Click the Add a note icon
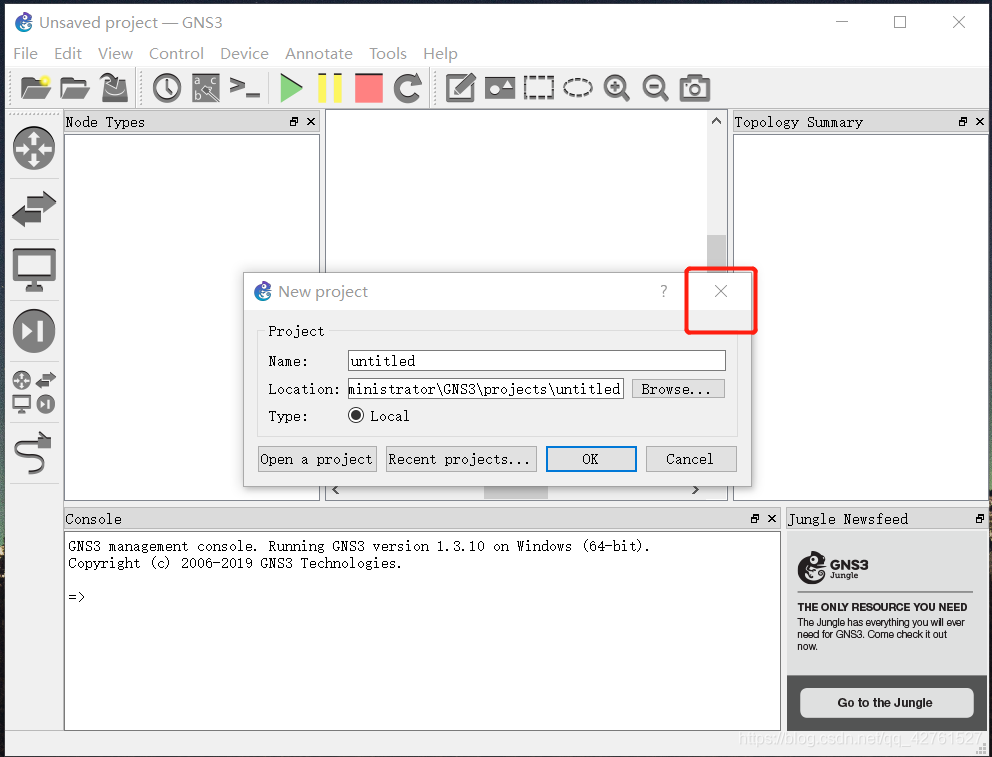Image resolution: width=992 pixels, height=757 pixels. 461,88
